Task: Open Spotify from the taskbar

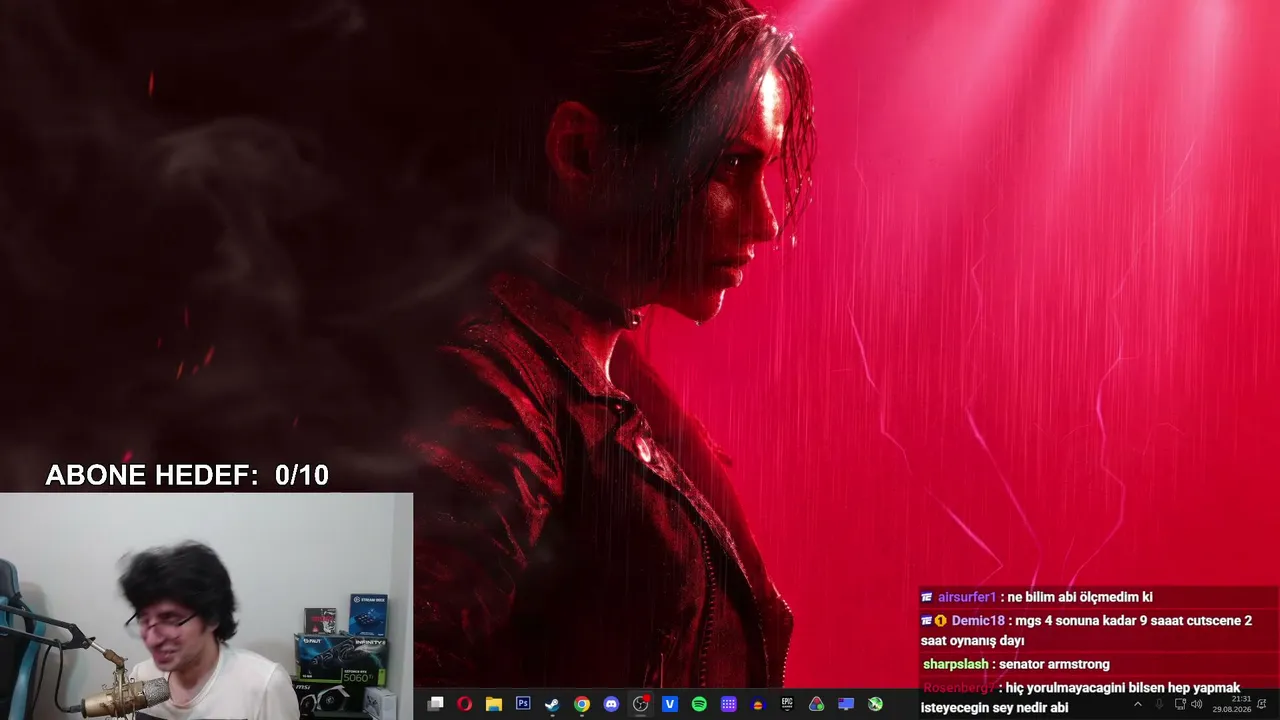Action: coord(699,704)
